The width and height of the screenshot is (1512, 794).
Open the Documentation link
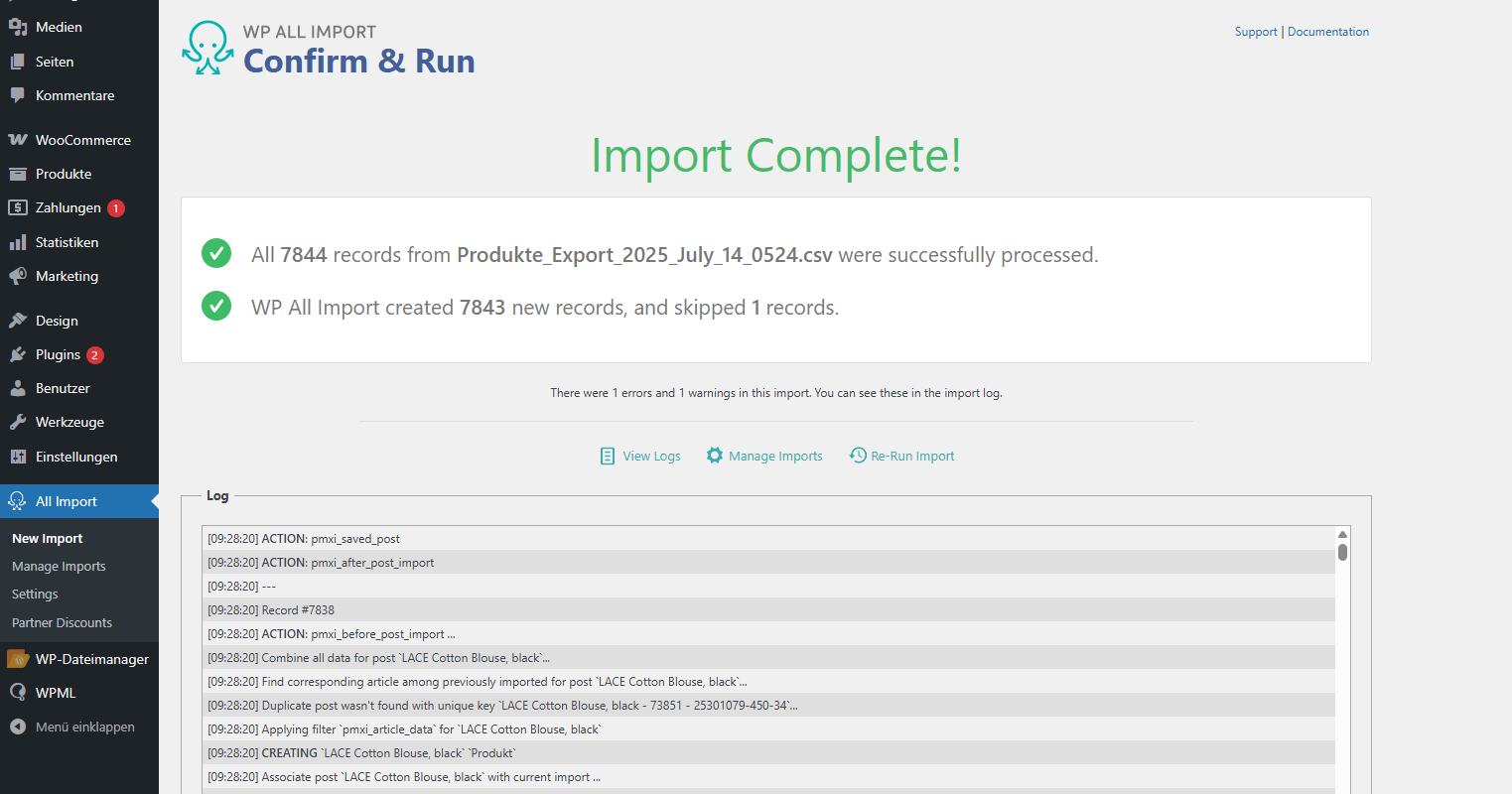coord(1328,32)
